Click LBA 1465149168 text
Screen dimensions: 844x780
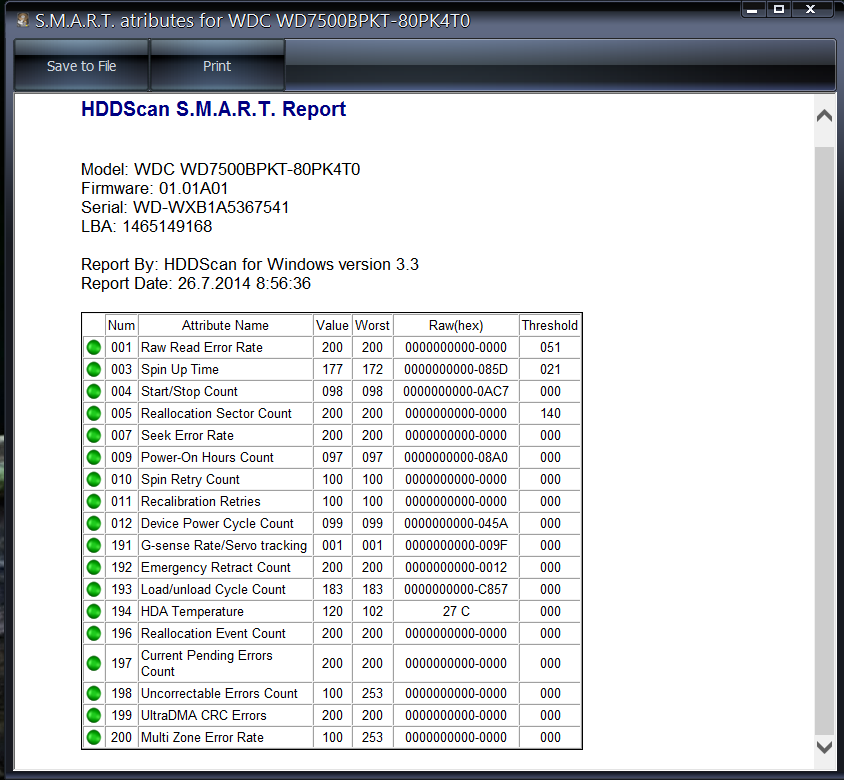(x=146, y=226)
